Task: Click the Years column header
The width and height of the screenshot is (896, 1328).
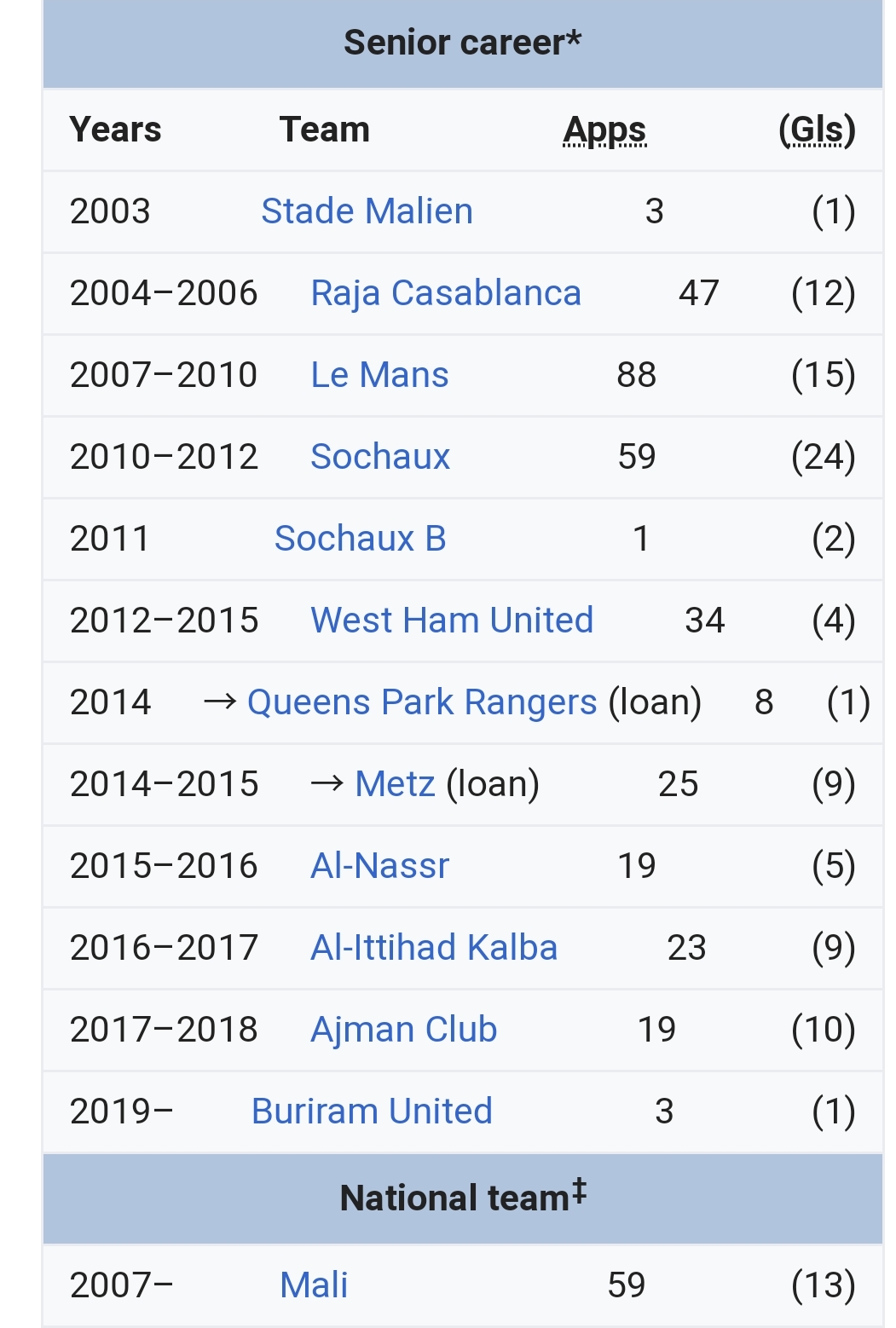Action: pos(115,130)
